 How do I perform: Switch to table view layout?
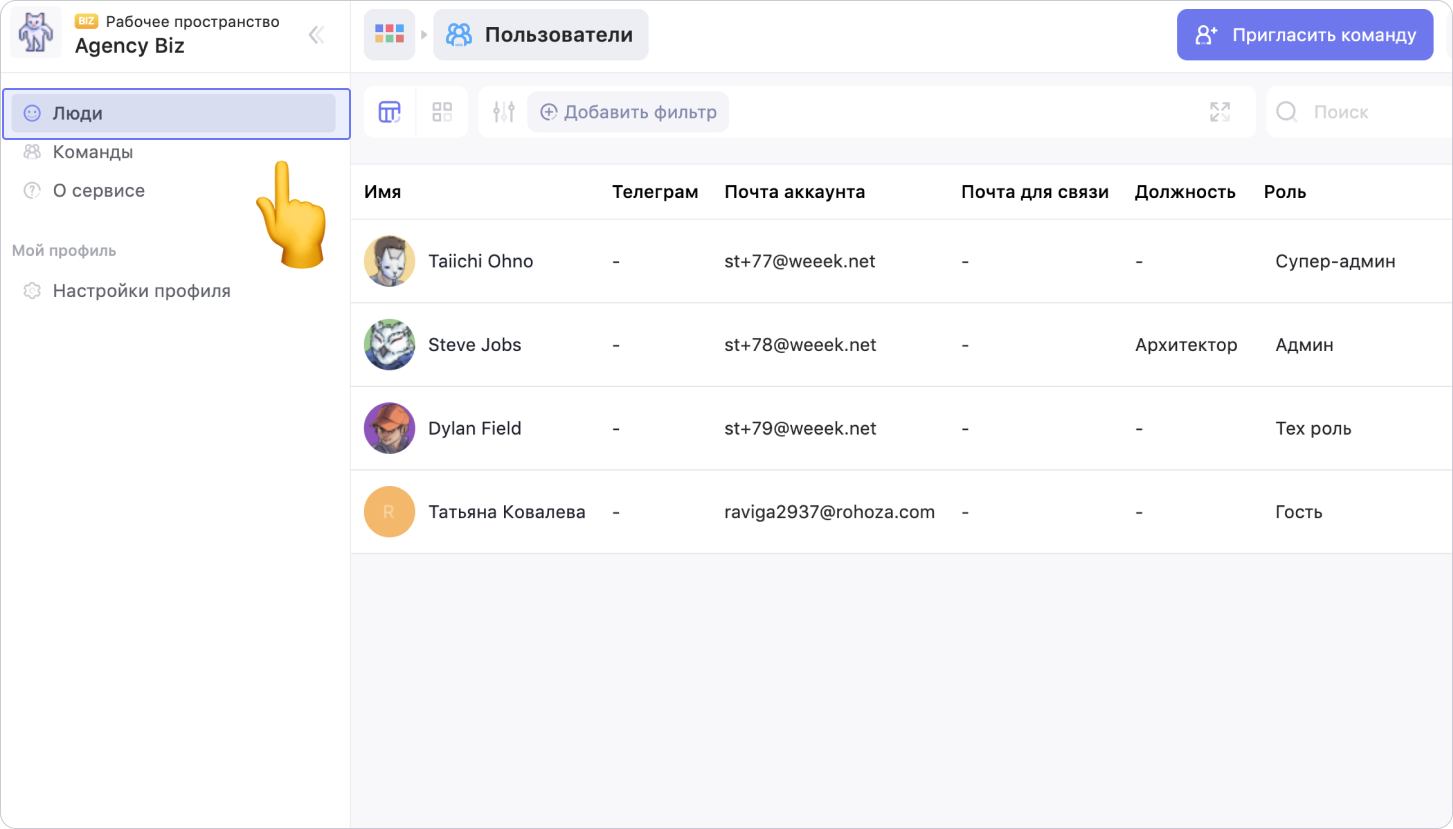389,112
